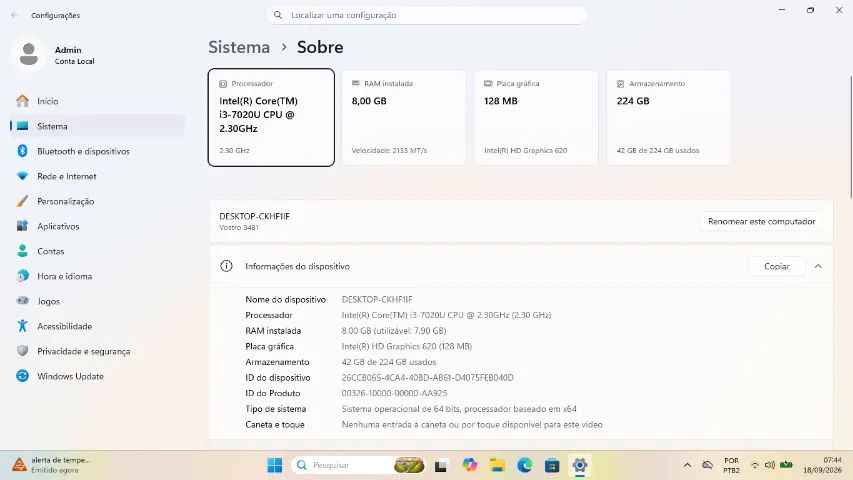This screenshot has width=853, height=480.
Task: Click the information icon beside Informações do dispositivo
Action: point(226,266)
